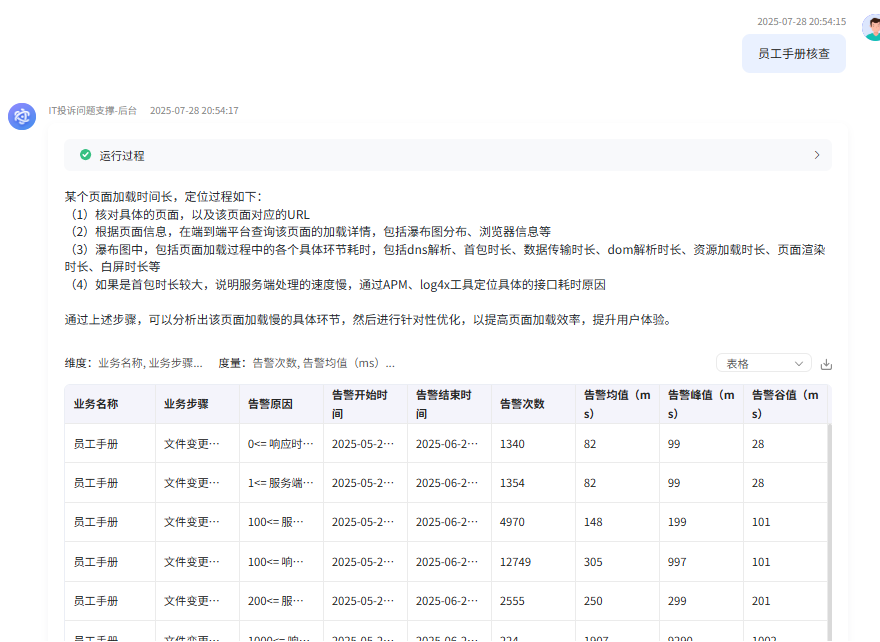
Task: Click the download icon beside the 表格 dropdown
Action: tap(826, 363)
